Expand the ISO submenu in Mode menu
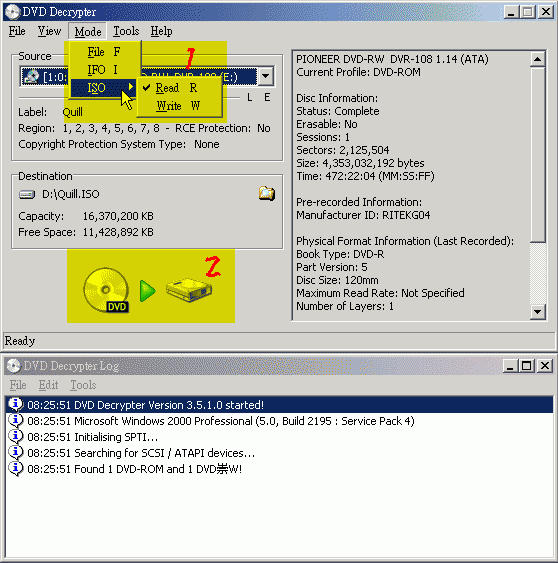Screen dimensions: 558x563 click(103, 88)
